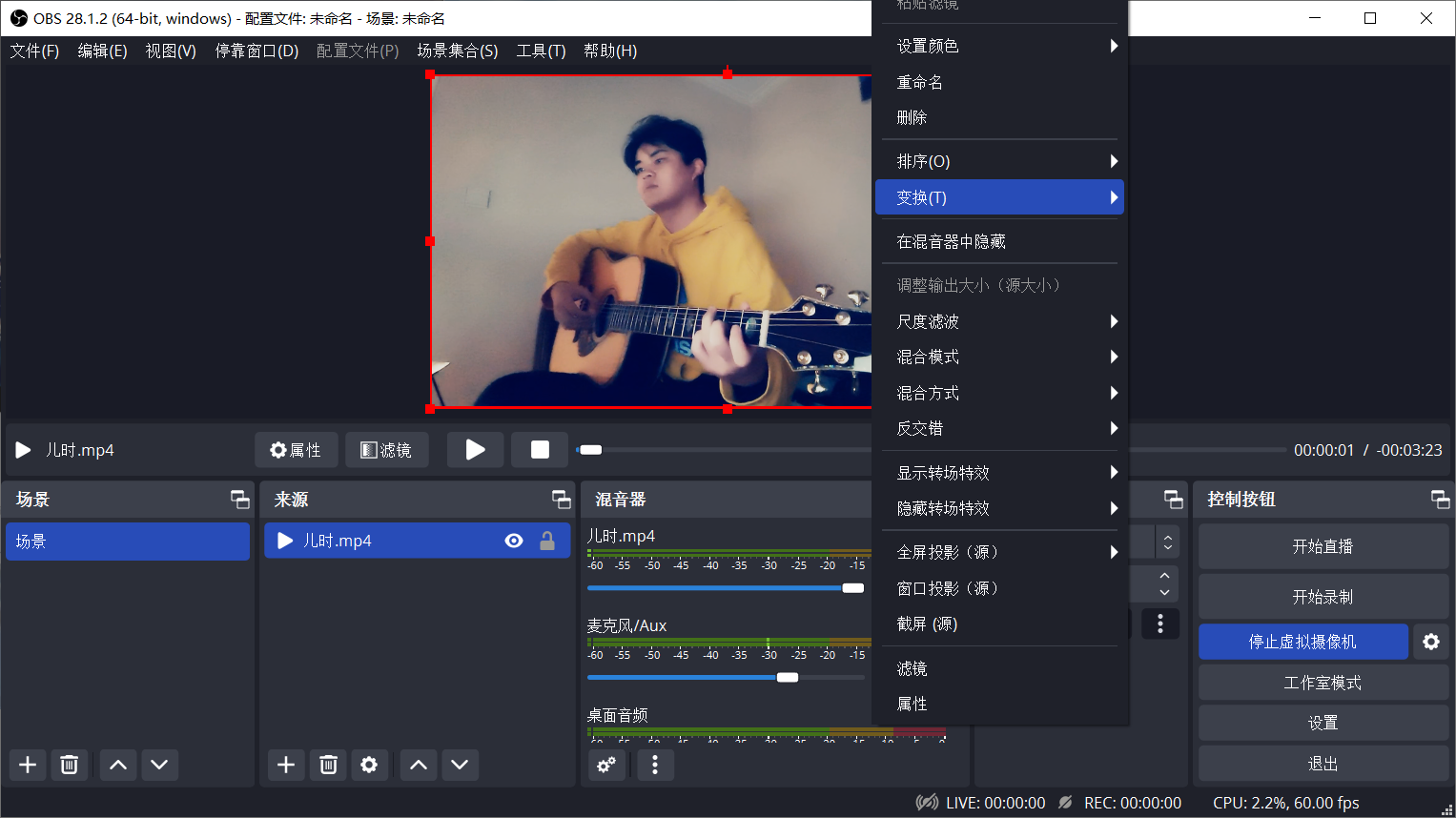This screenshot has width=1456, height=818.
Task: Hide the 儿时.mp4 source via eye icon
Action: (x=514, y=541)
